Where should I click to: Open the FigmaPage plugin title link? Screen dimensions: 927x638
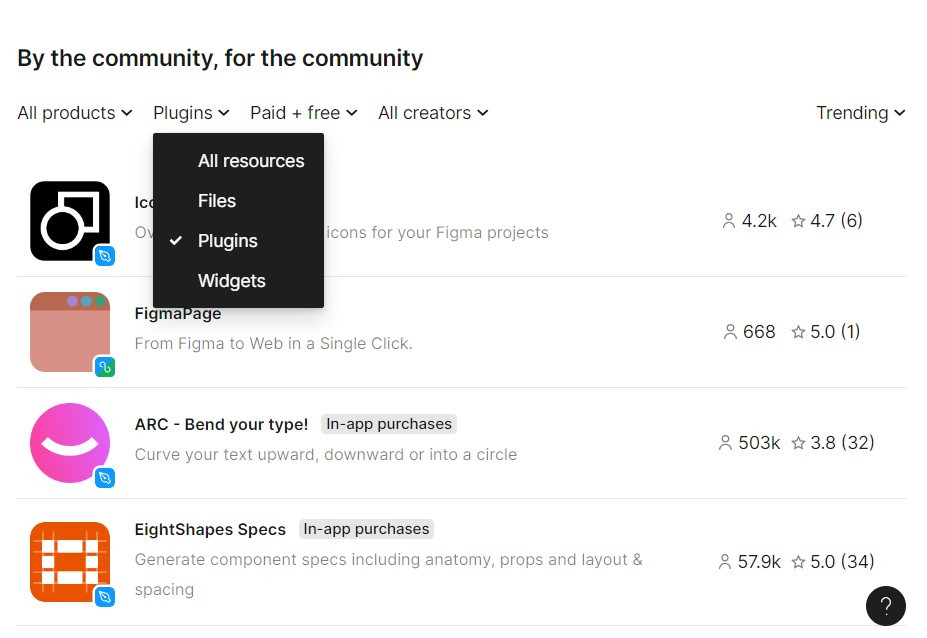[178, 313]
